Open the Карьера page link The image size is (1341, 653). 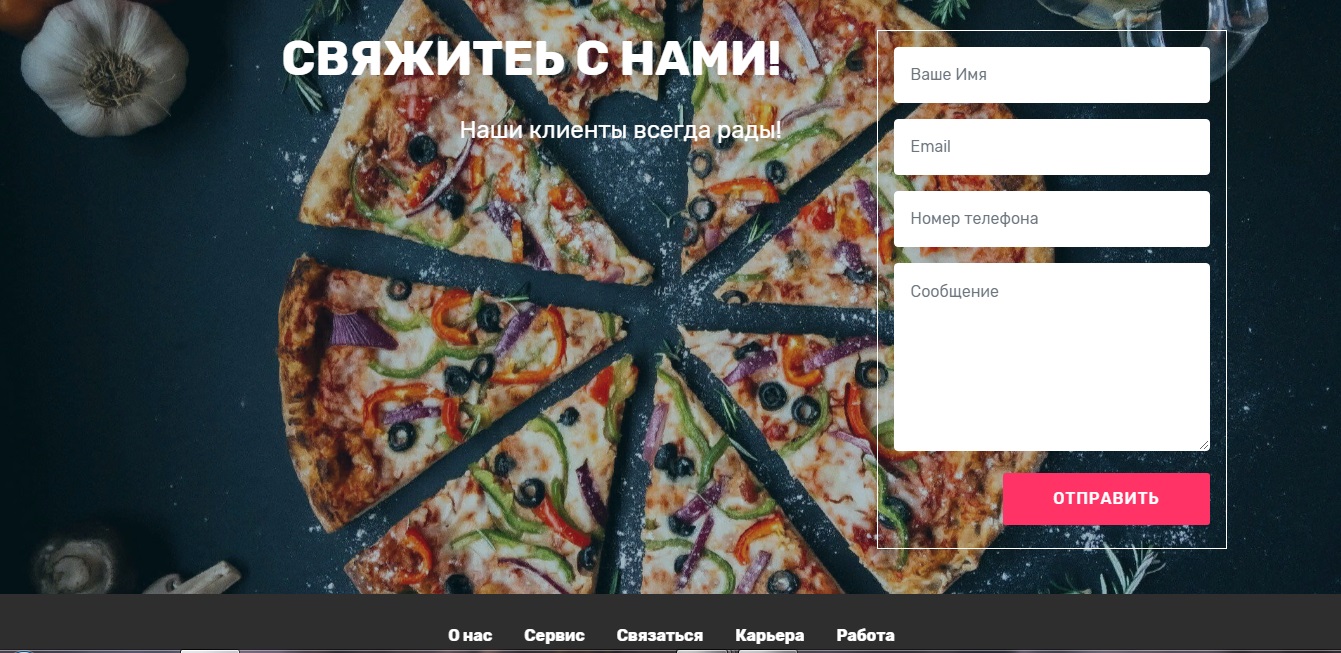coord(770,635)
